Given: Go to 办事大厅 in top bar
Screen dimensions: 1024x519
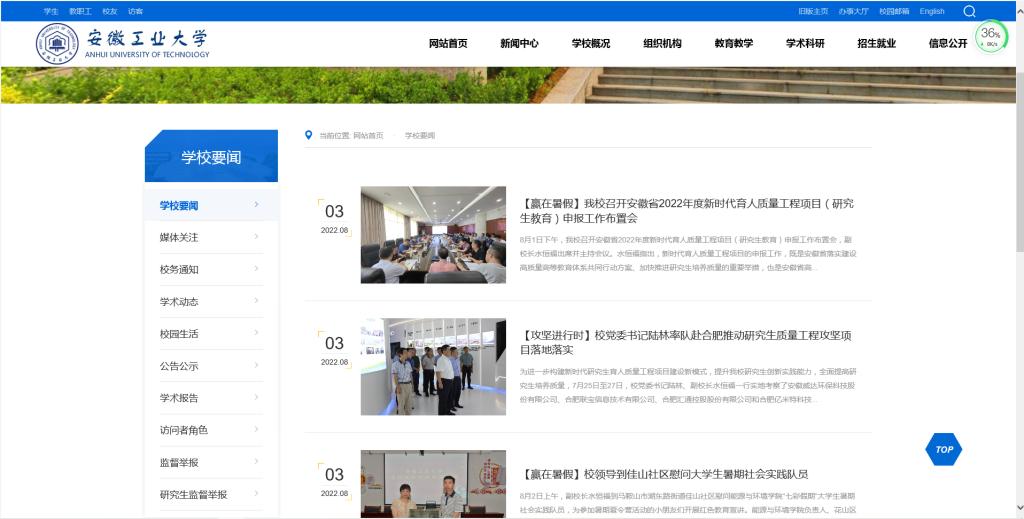Looking at the screenshot, I should tap(853, 11).
